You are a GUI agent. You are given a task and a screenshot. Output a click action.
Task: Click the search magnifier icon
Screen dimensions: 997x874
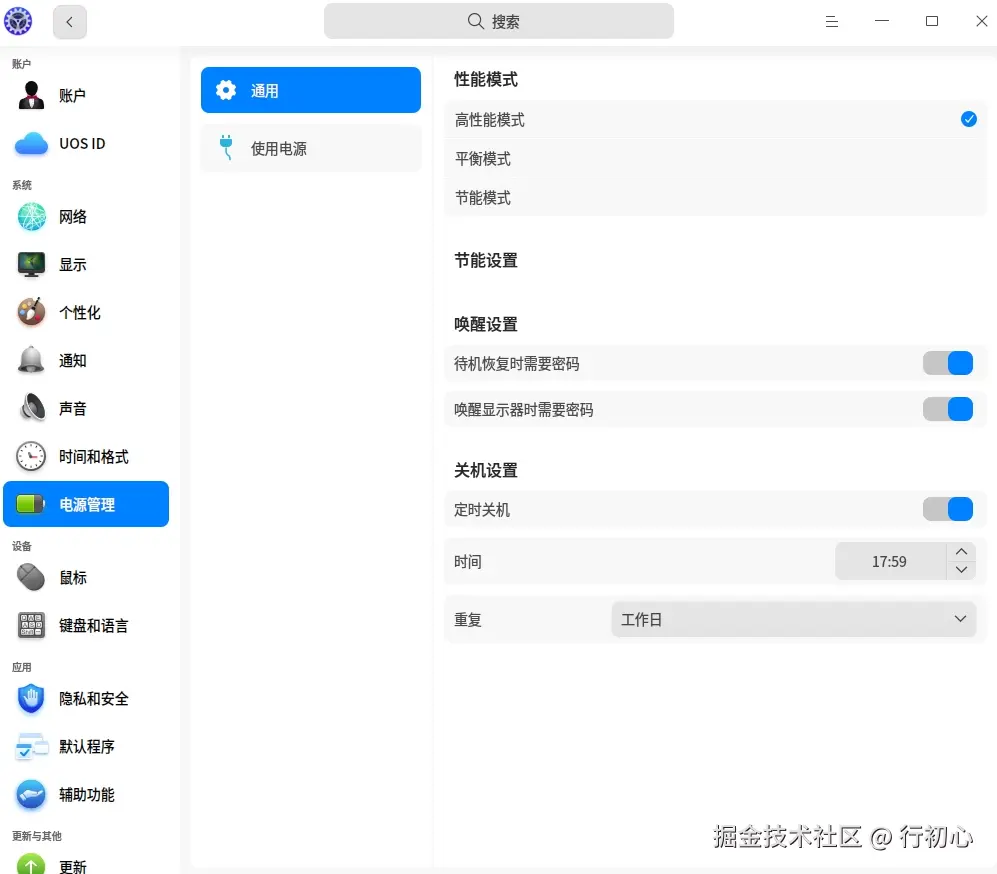click(475, 21)
